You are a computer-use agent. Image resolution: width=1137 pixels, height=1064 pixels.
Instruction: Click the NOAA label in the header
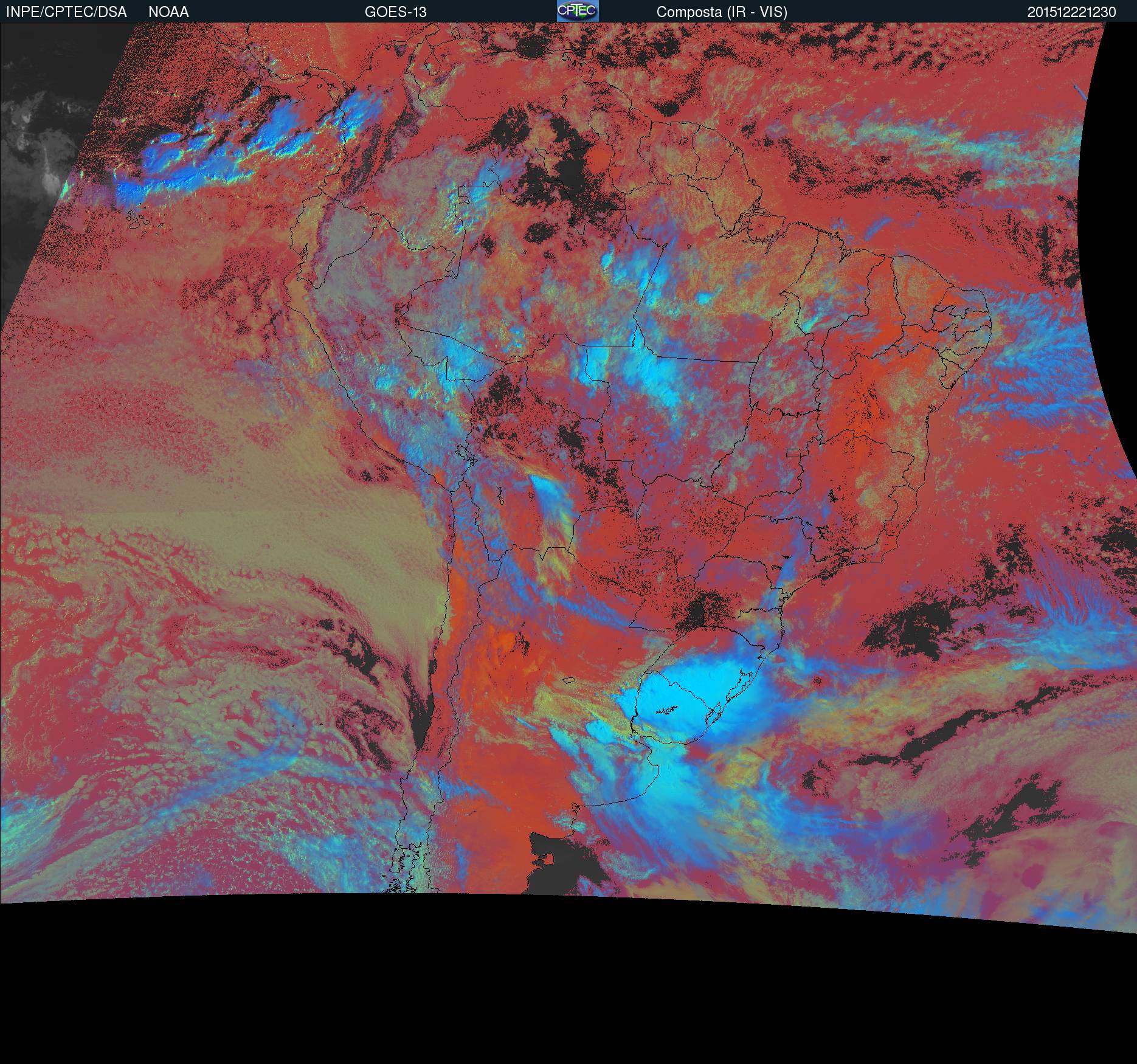click(x=168, y=12)
